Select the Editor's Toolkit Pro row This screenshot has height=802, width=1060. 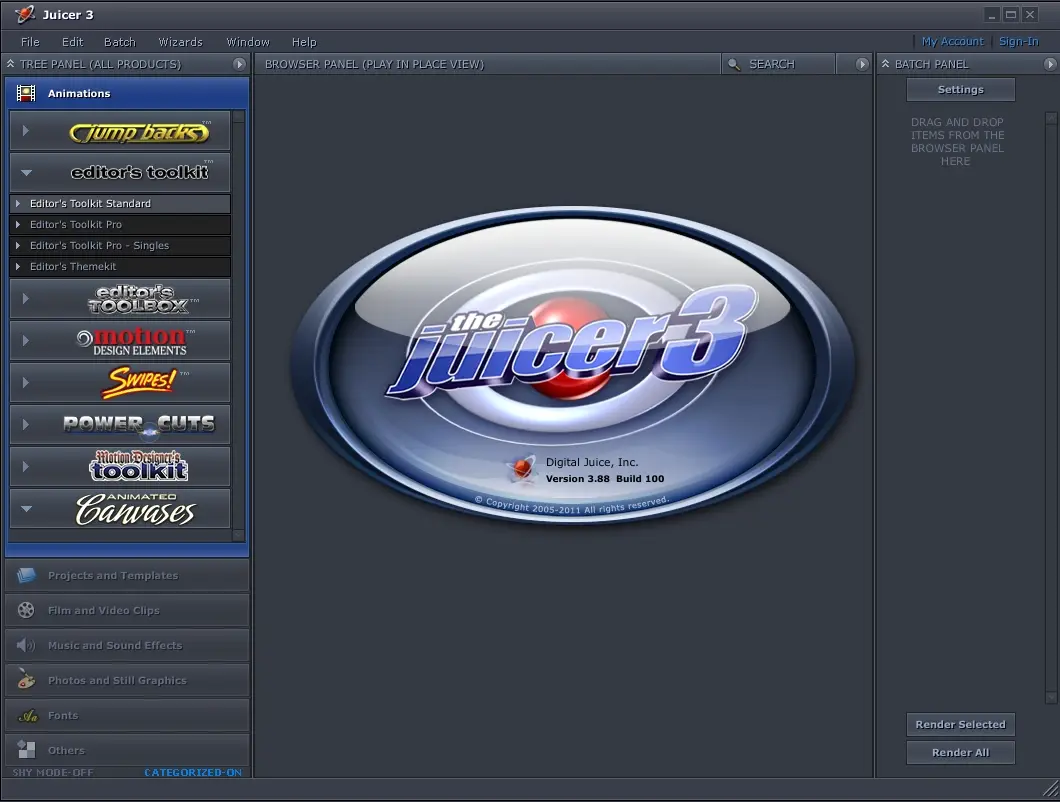coord(120,225)
